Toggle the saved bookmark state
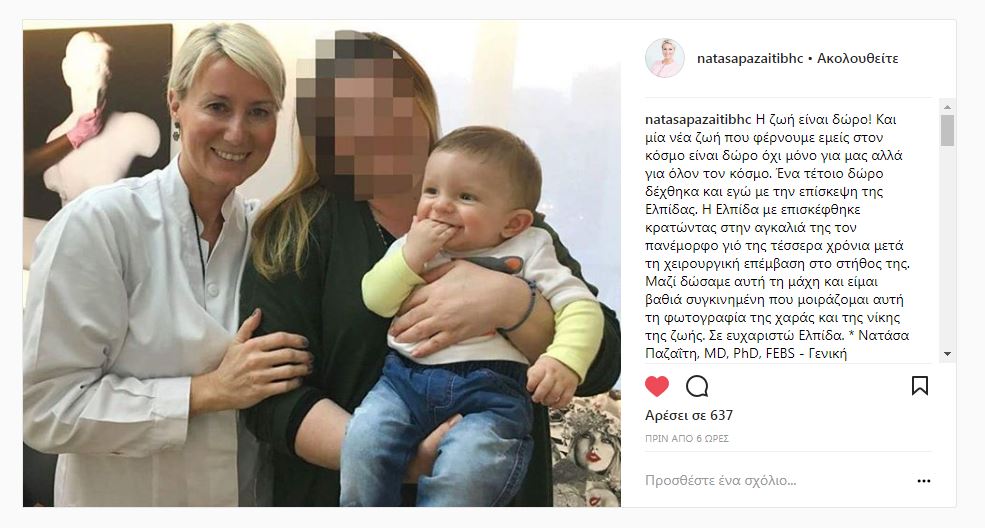This screenshot has height=528, width=985. pyautogui.click(x=920, y=385)
